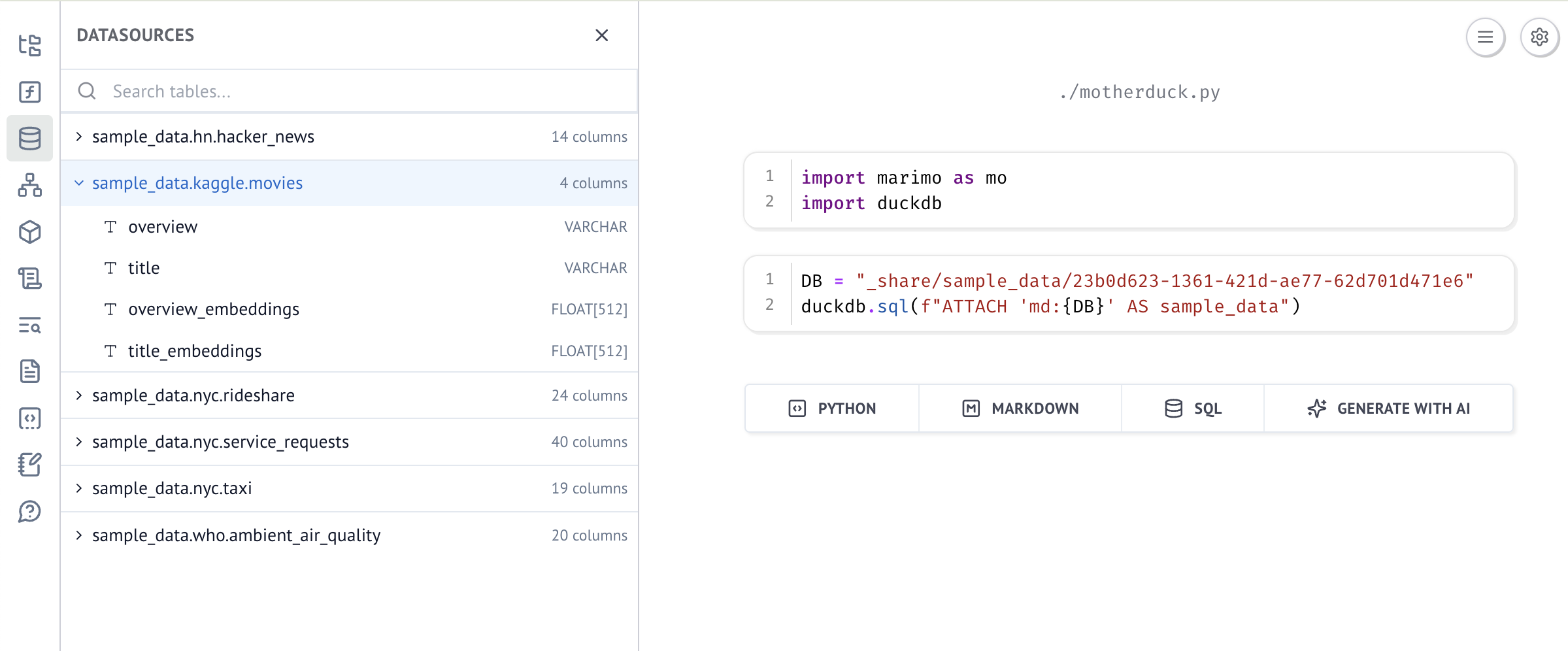Click the datasources database sidebar icon
This screenshot has width=1568, height=651.
(x=30, y=139)
